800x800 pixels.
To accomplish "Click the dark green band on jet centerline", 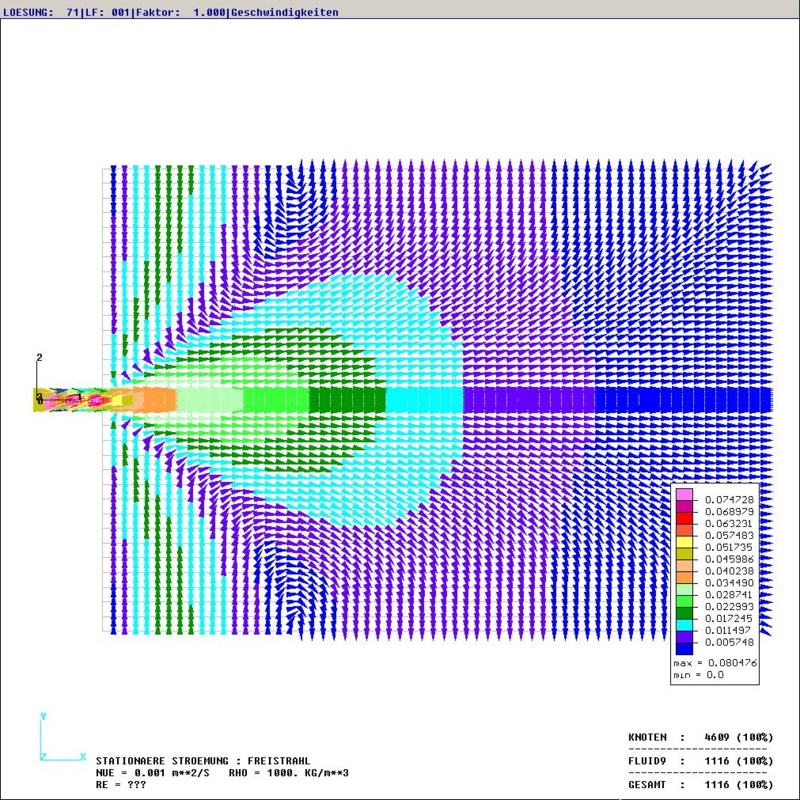I will click(x=347, y=399).
